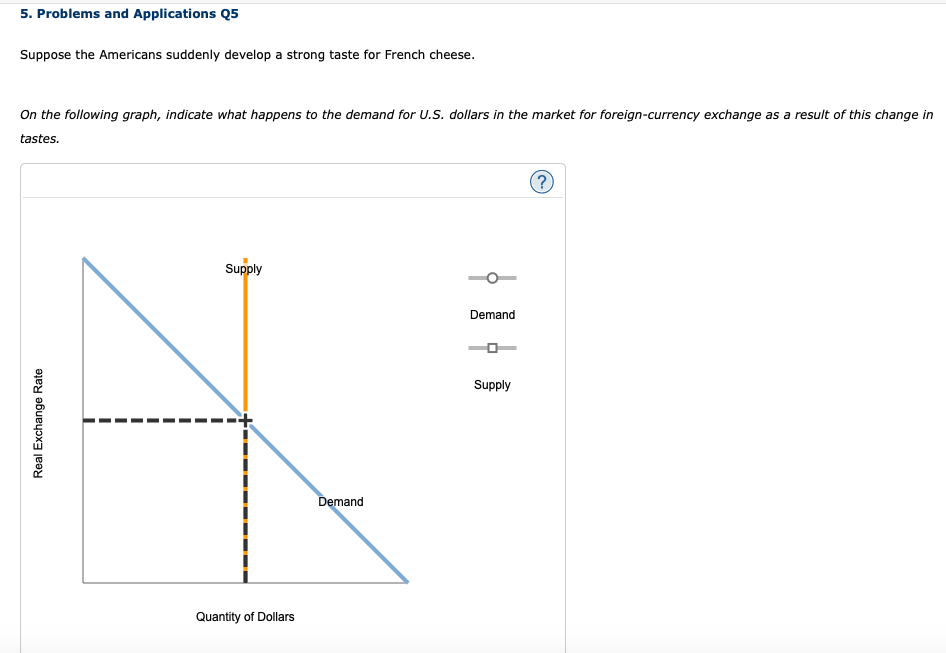Select the square Supply slider handle
This screenshot has height=653, width=946.
point(492,347)
